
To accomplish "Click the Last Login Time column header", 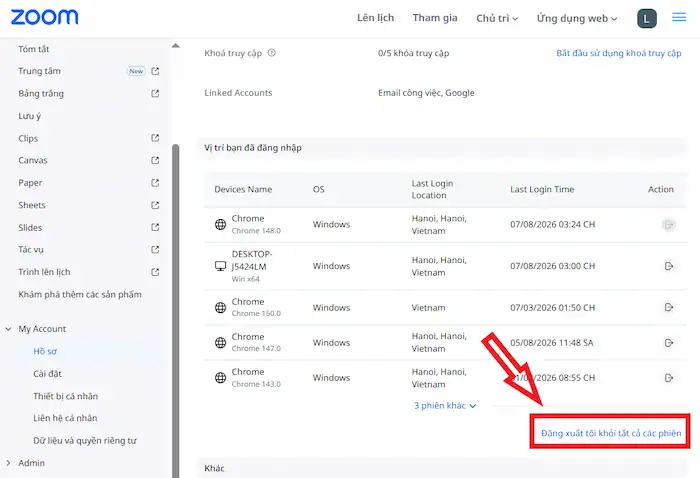I will point(542,189).
